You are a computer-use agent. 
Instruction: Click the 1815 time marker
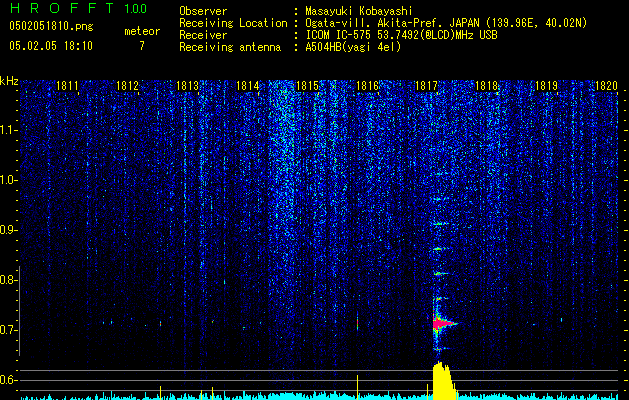click(307, 86)
